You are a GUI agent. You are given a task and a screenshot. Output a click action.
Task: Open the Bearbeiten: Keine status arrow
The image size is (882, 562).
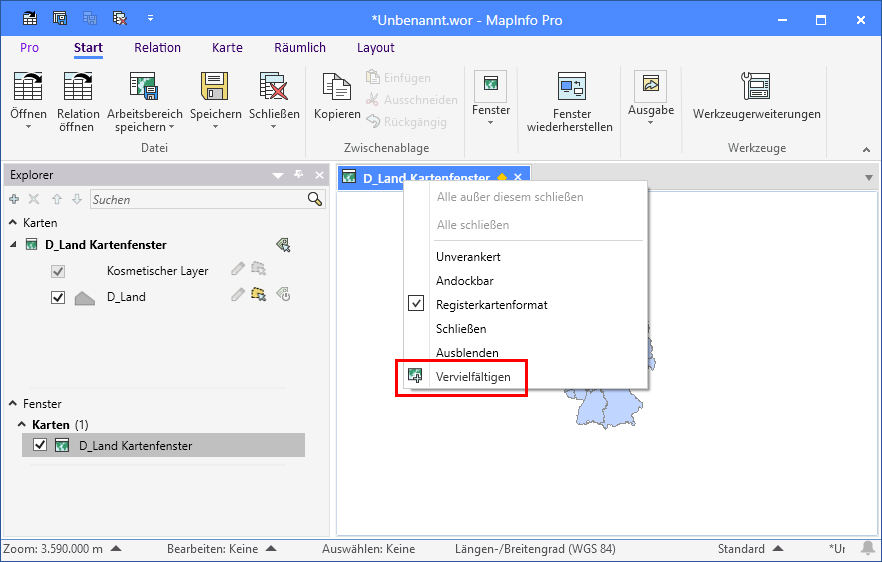(x=271, y=548)
